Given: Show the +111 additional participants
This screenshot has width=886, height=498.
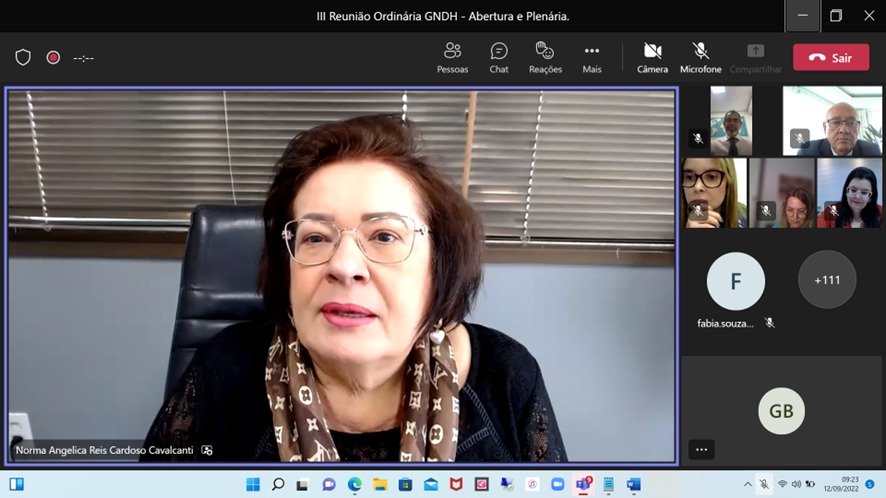Looking at the screenshot, I should 827,280.
